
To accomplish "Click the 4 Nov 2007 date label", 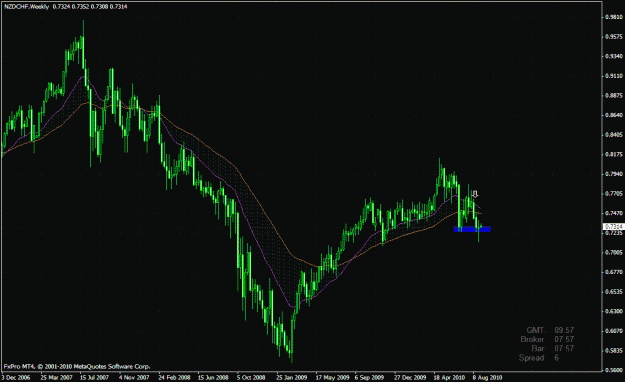I will (134, 377).
